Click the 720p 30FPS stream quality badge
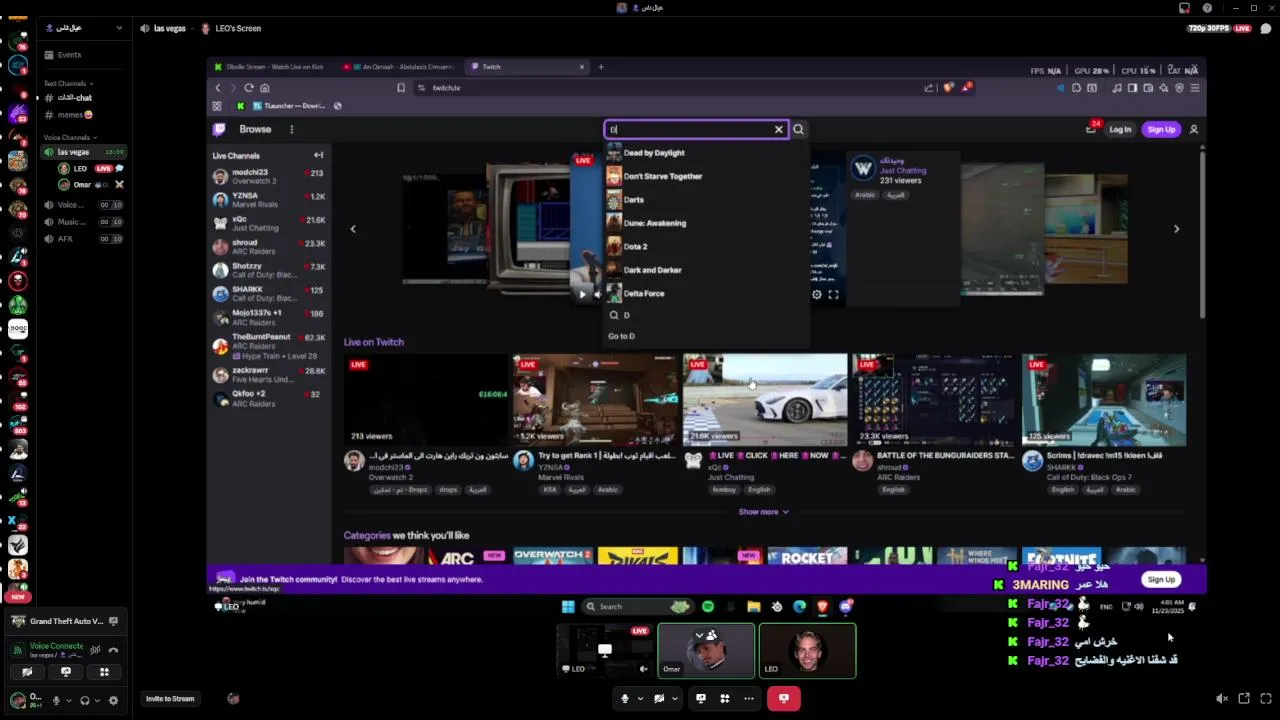 [1209, 28]
